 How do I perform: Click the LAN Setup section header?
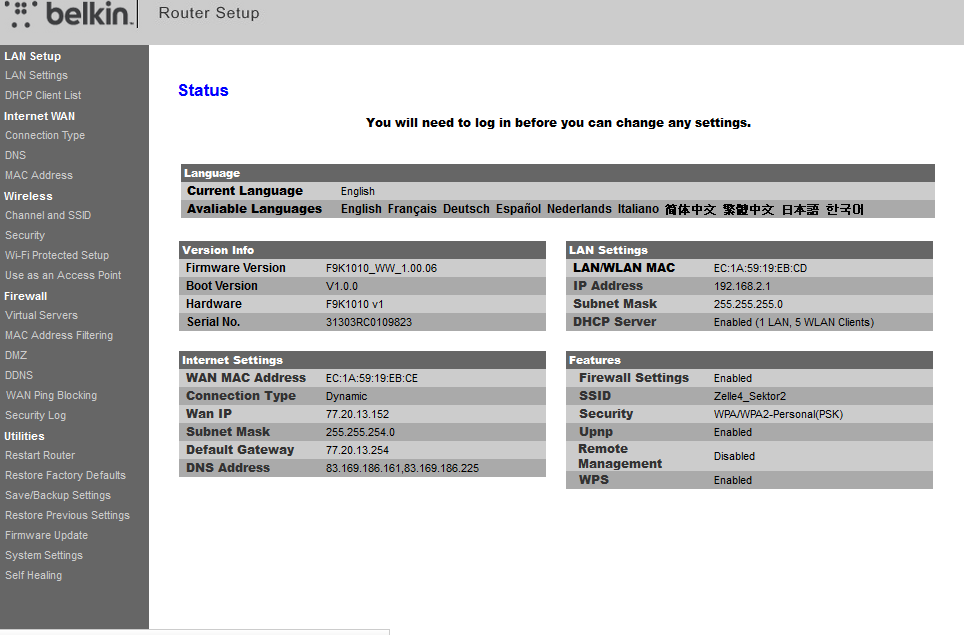pos(33,56)
